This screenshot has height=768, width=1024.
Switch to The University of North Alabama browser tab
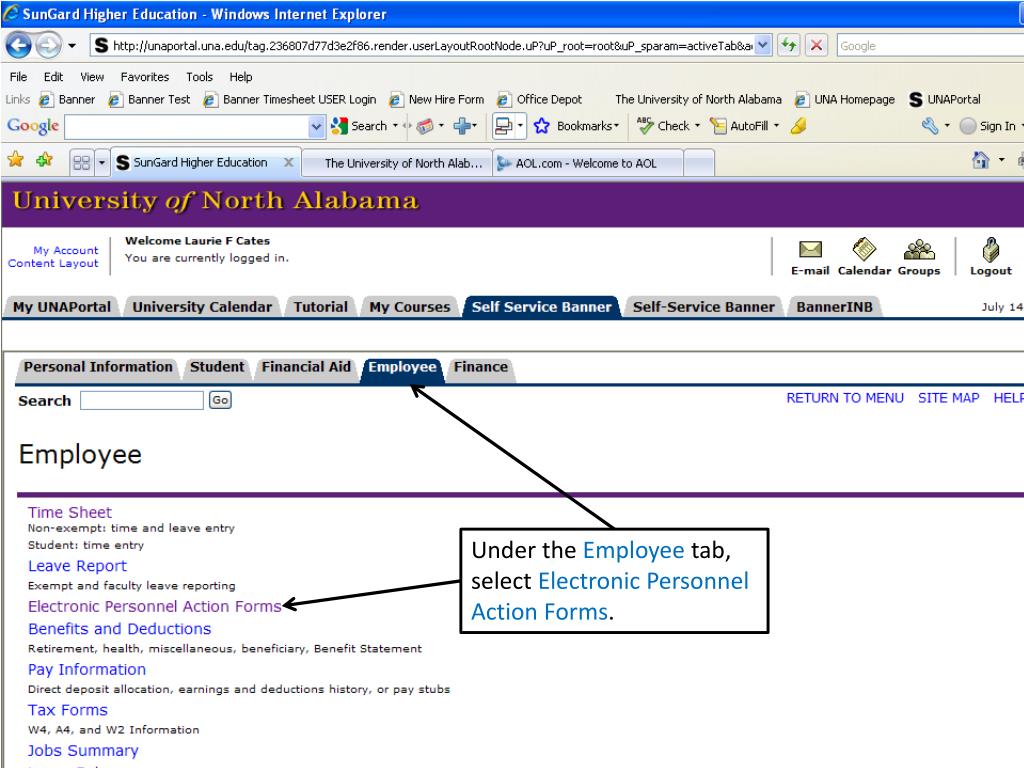[x=397, y=163]
